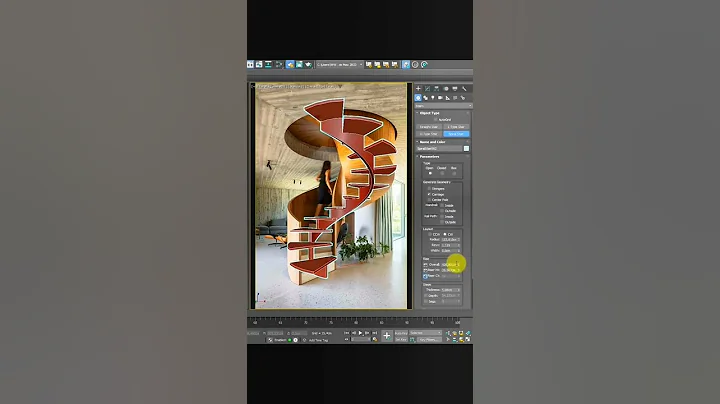Viewport: 720px width, 404px height.
Task: Select the Systems category icon
Action: 462,98
